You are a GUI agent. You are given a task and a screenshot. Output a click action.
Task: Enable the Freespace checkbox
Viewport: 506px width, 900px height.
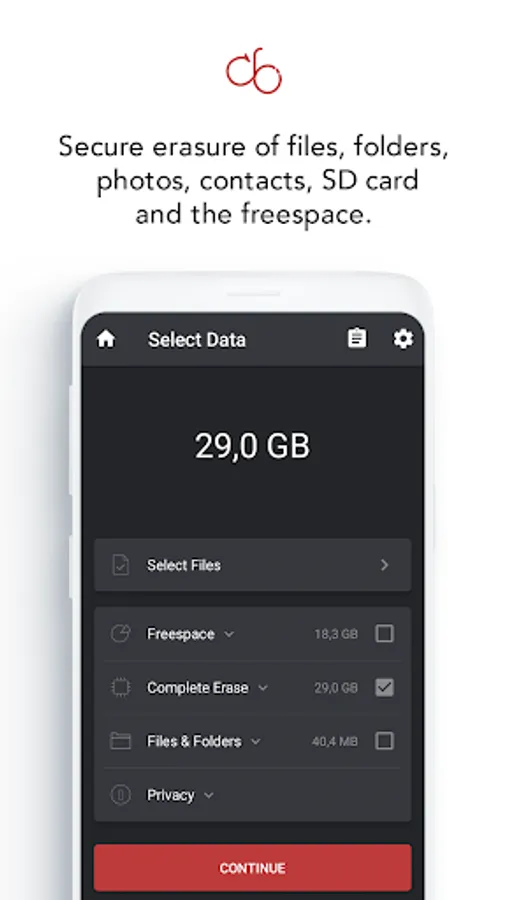384,634
